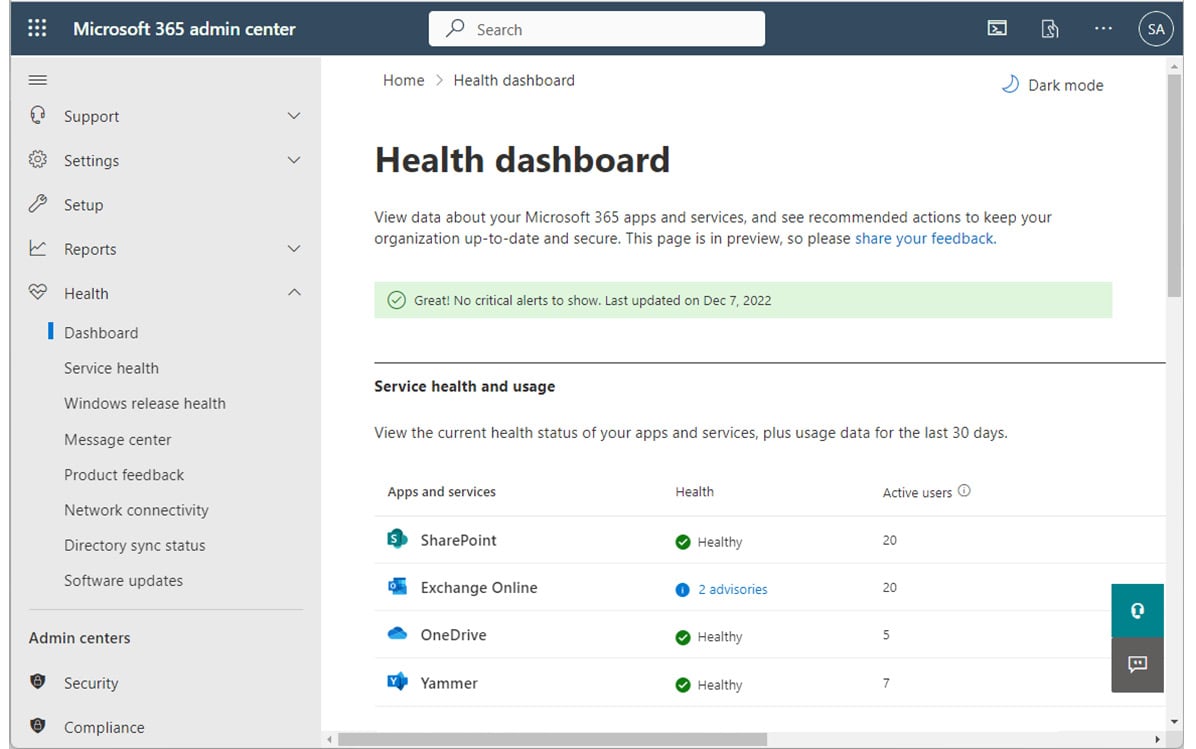Open the document icon in the header
1196x749 pixels.
(x=1050, y=29)
